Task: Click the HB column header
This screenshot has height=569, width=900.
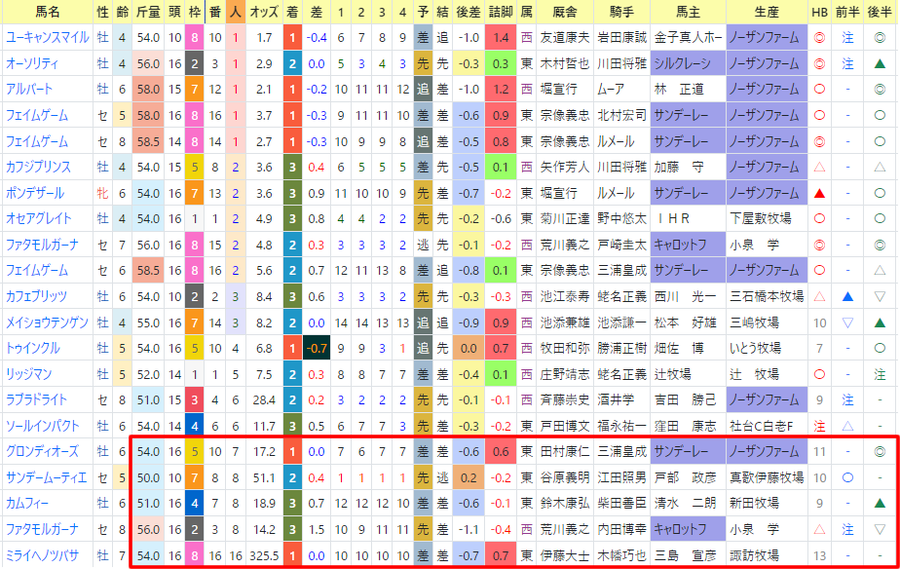Action: click(x=819, y=12)
